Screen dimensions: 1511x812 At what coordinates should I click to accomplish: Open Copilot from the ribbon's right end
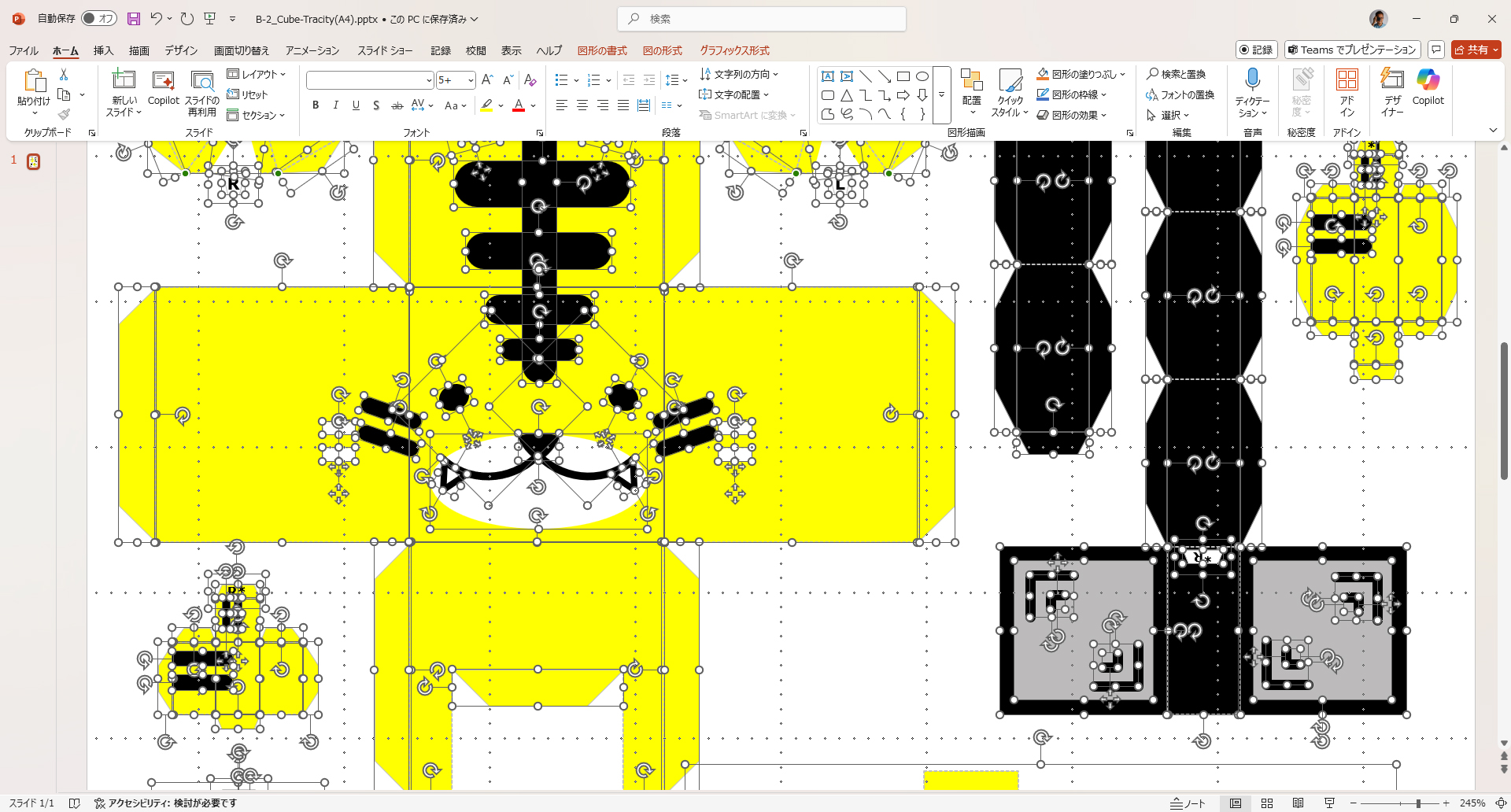pyautogui.click(x=1428, y=87)
